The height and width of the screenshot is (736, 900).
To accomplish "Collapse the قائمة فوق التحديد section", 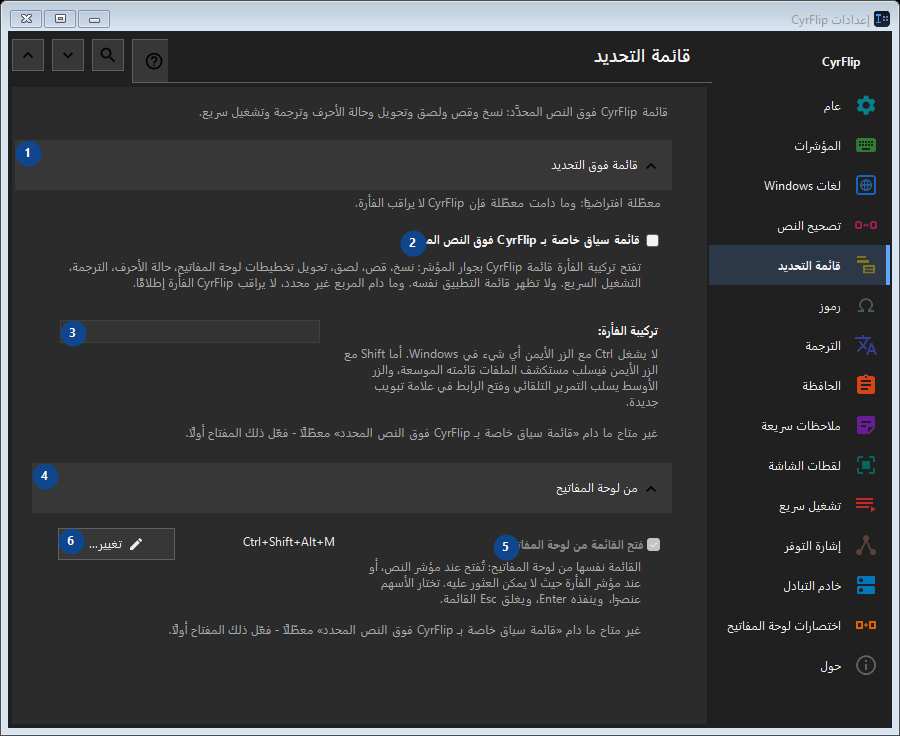I will (343, 165).
